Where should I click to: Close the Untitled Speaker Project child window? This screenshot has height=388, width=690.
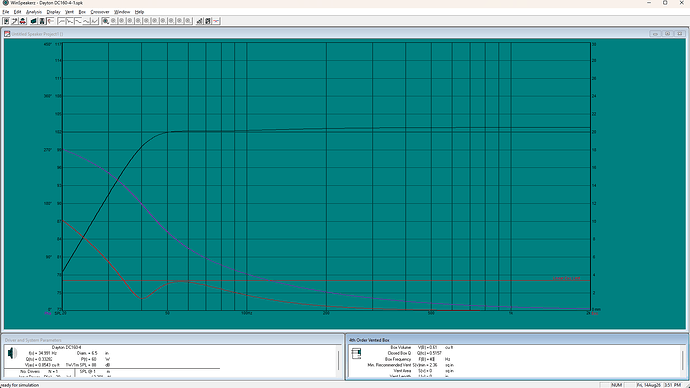679,34
